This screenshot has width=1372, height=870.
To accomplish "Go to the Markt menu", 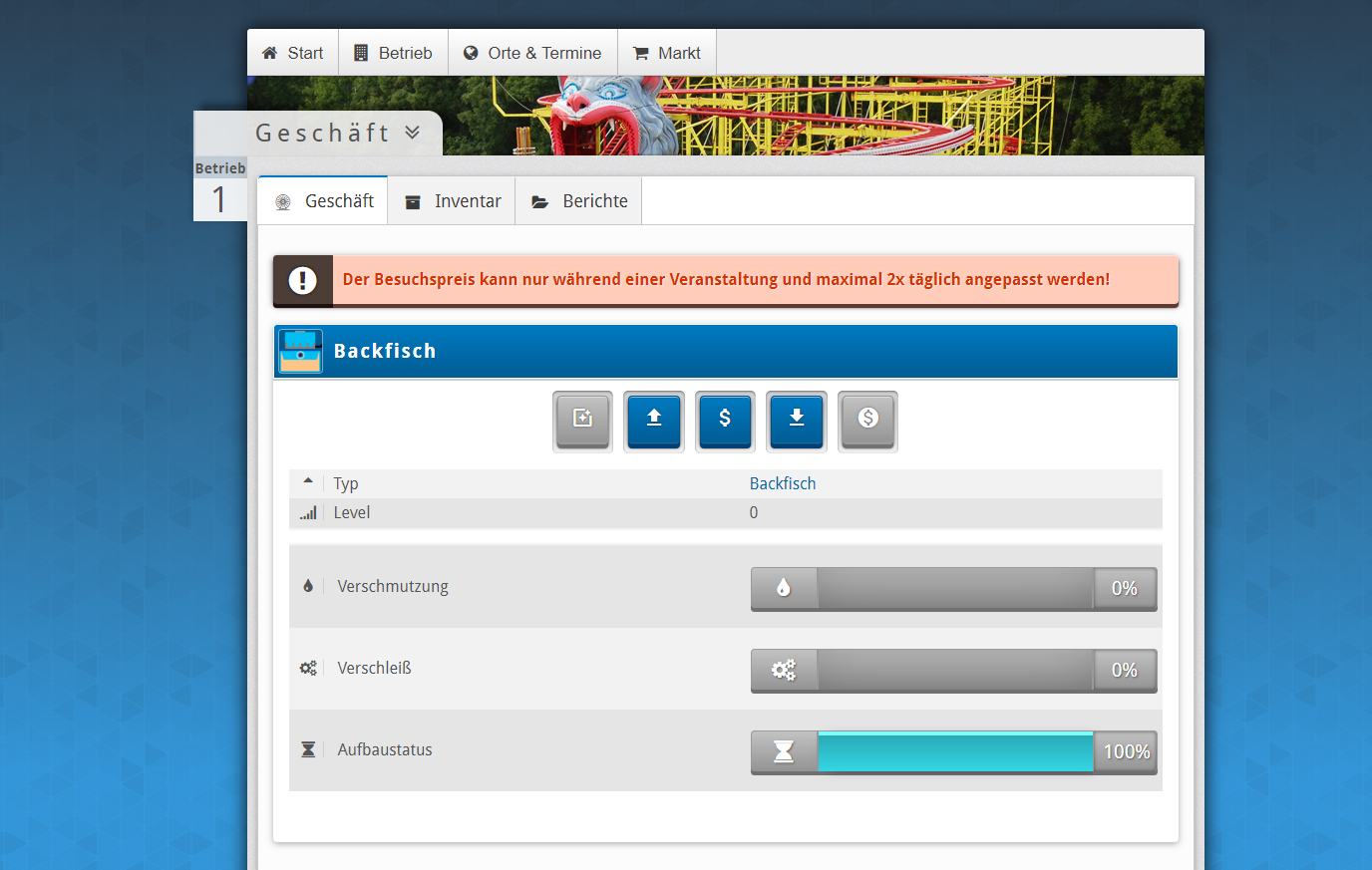I will pos(667,53).
